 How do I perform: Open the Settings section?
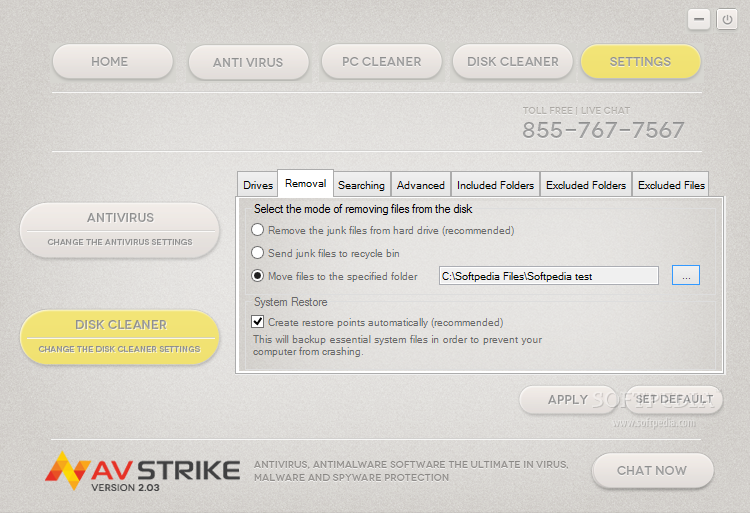click(x=640, y=62)
